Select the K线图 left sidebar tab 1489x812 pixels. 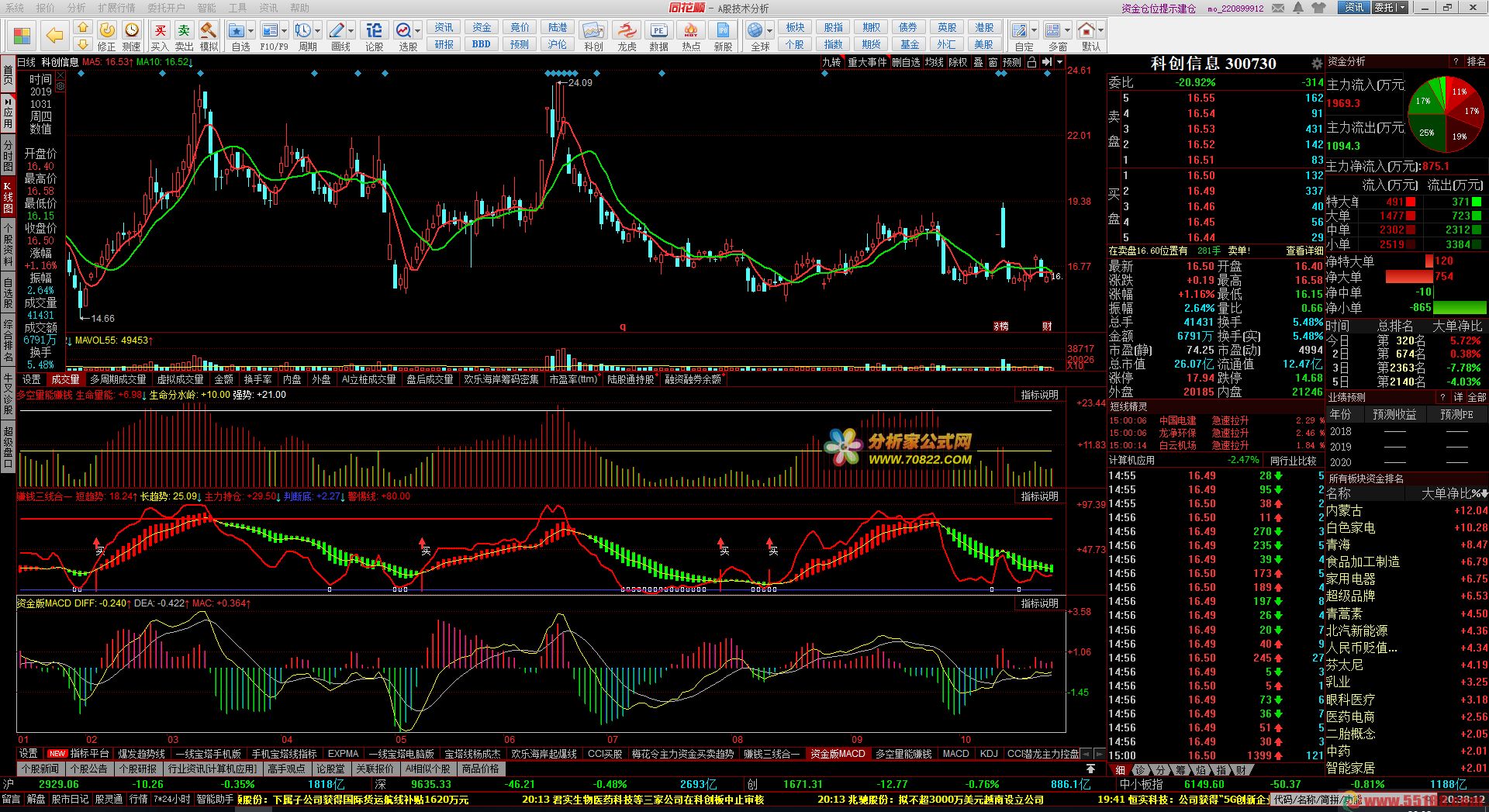(8, 197)
